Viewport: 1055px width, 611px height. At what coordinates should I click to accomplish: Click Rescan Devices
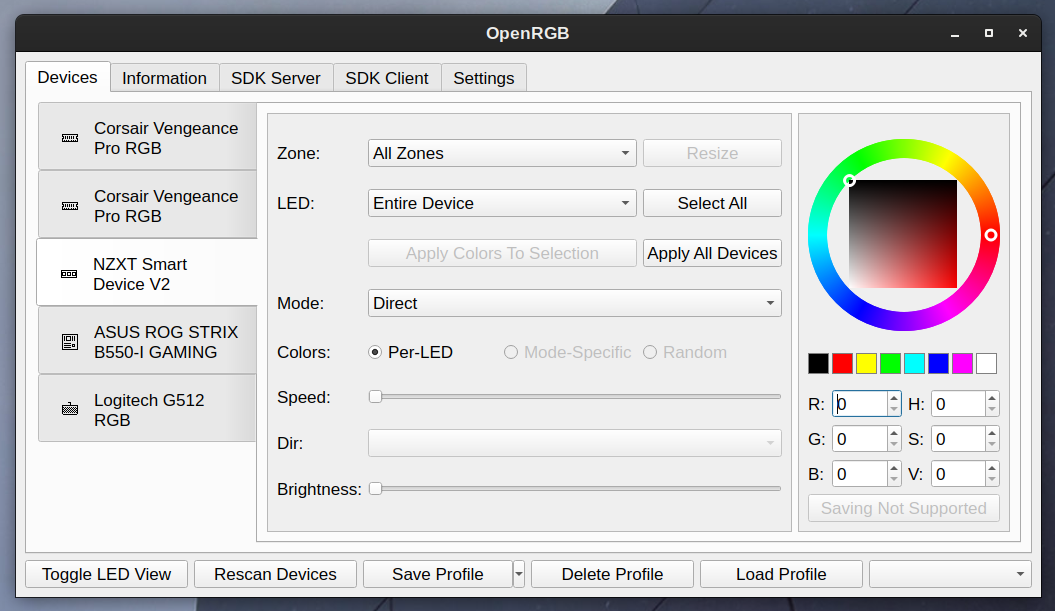[x=274, y=573]
